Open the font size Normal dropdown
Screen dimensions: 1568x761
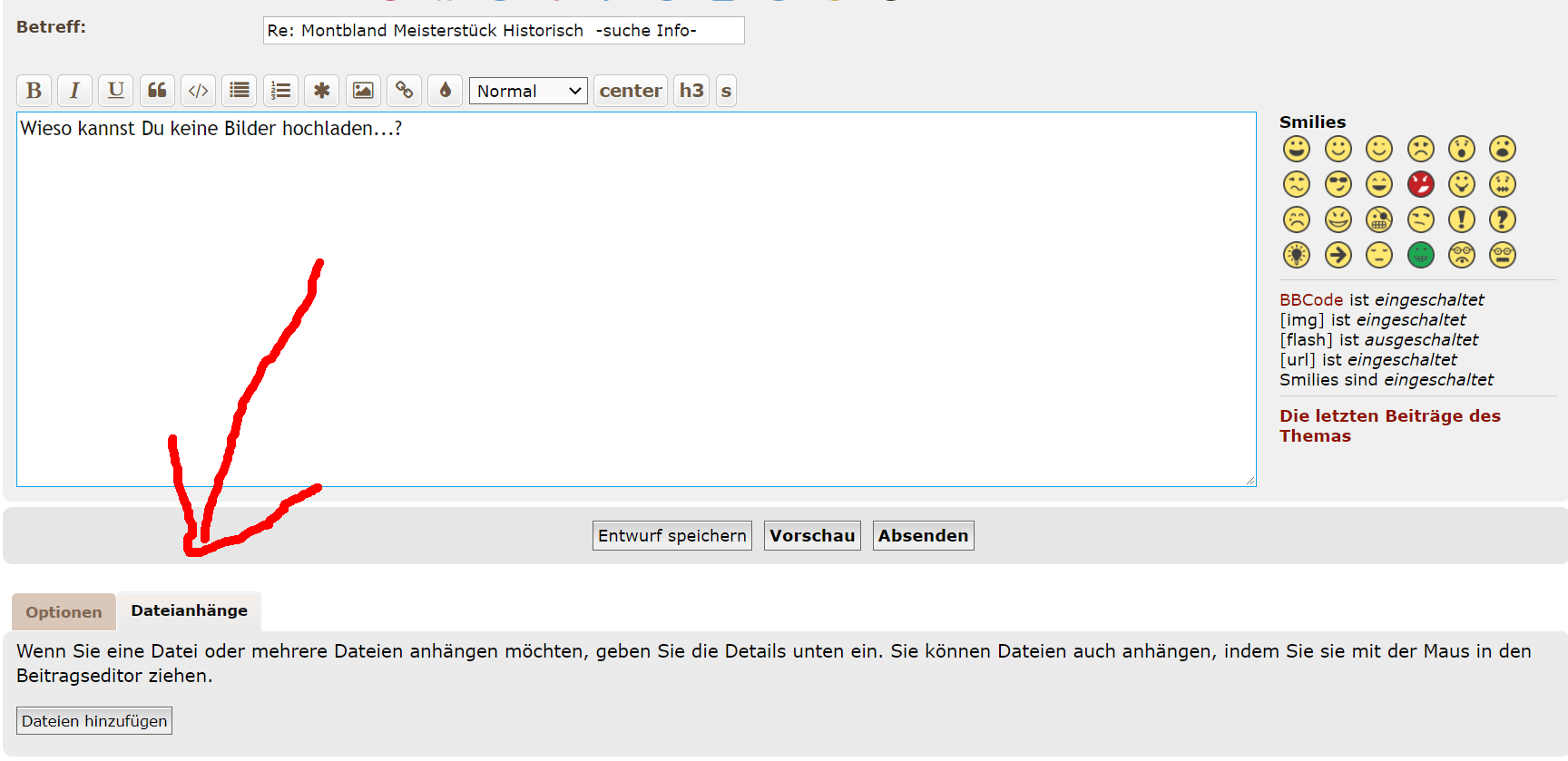(x=528, y=91)
